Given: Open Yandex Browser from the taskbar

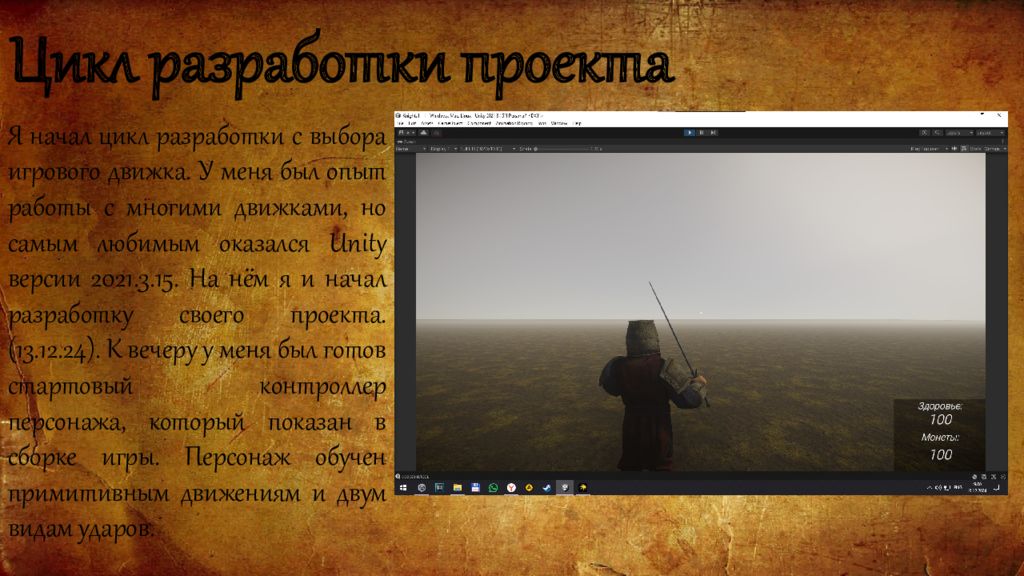Looking at the screenshot, I should tap(511, 488).
